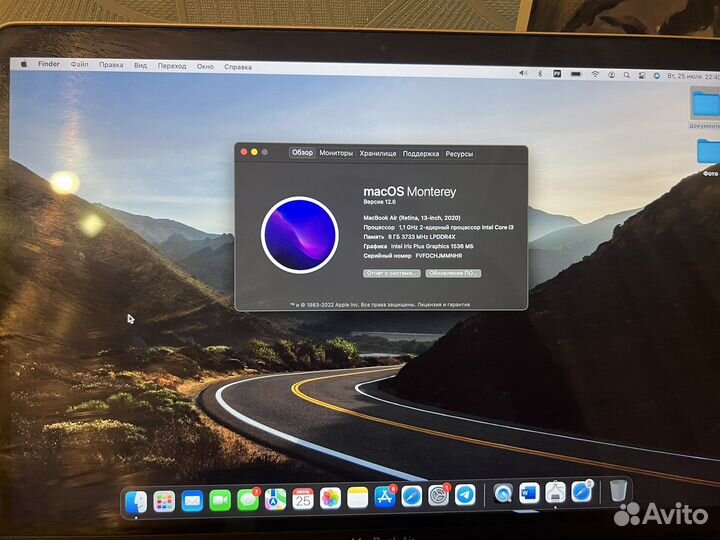Select the Обзор tab
720x540 pixels.
tap(302, 152)
